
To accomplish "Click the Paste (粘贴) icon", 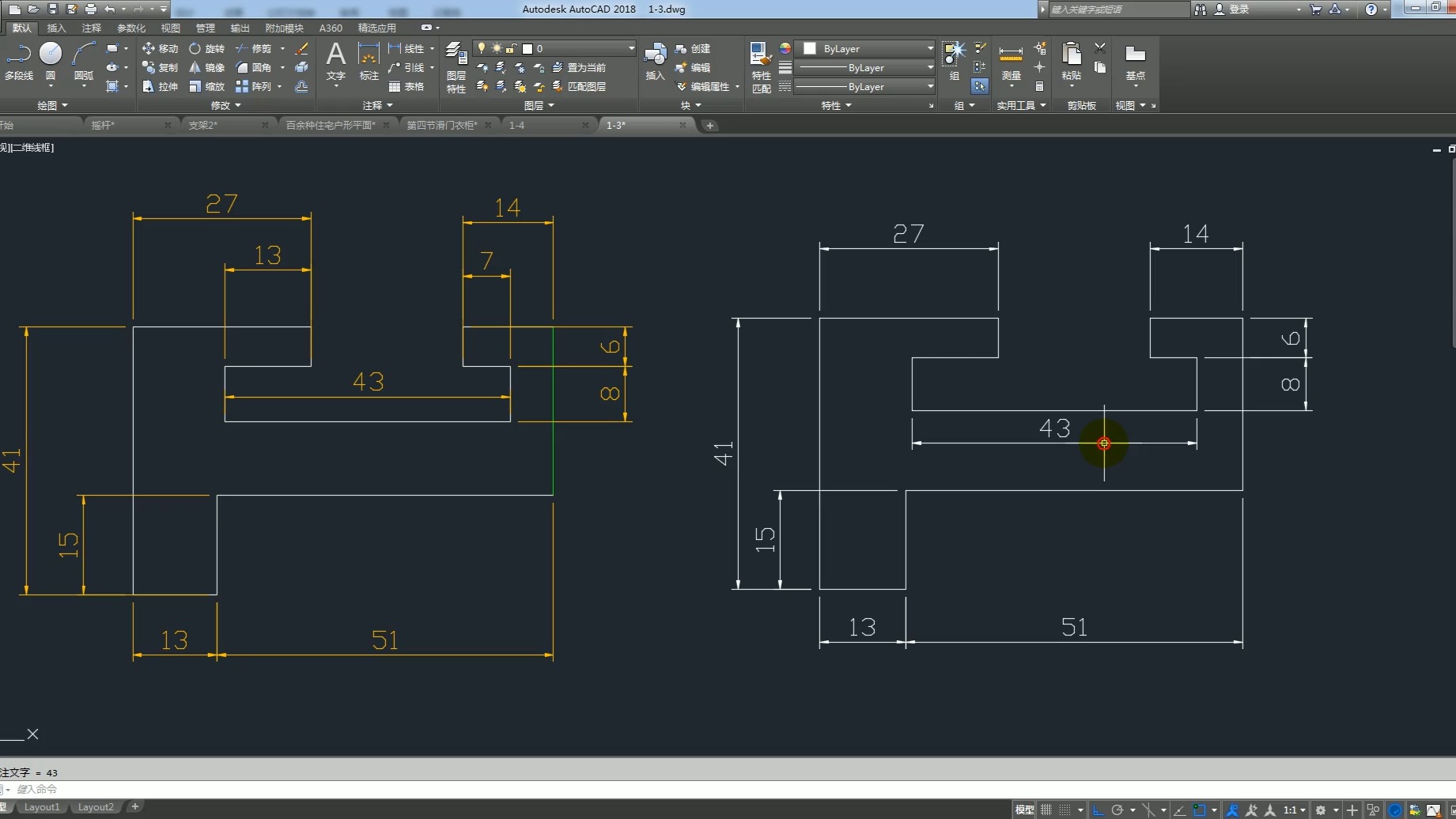I will click(x=1072, y=62).
